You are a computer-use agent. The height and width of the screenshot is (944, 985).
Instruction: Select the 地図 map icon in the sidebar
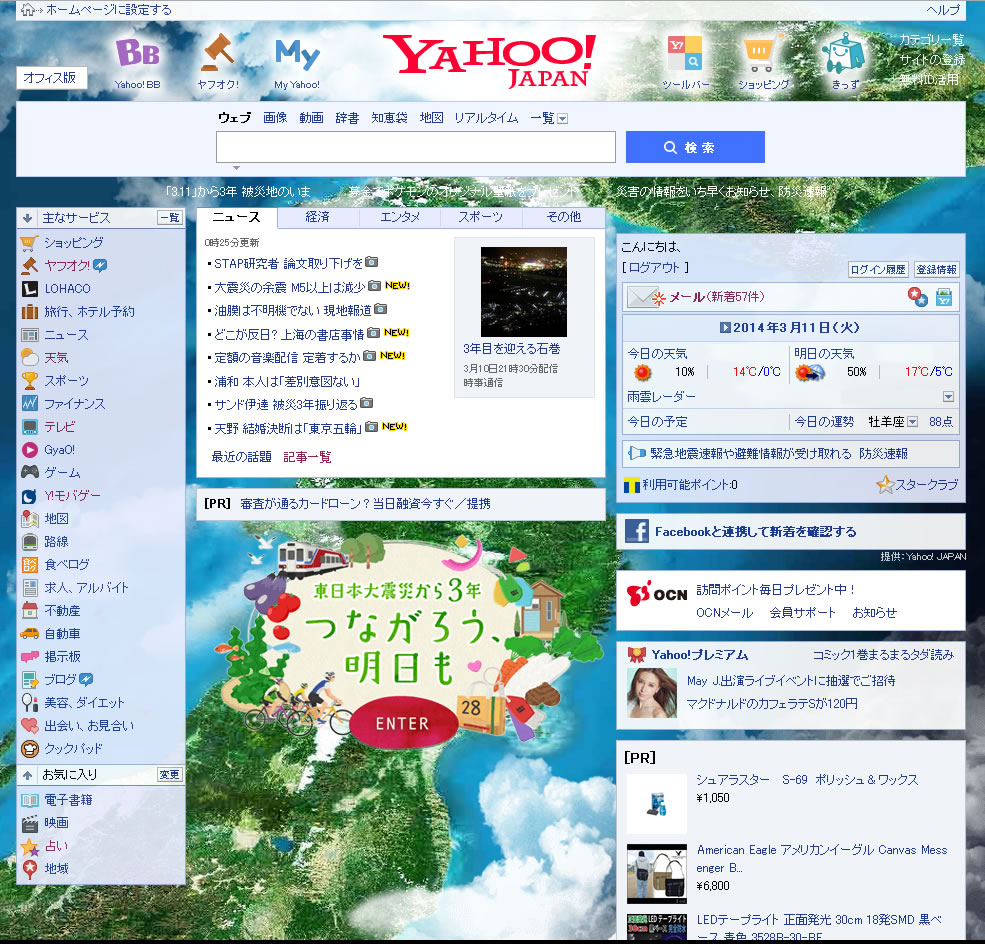30,519
